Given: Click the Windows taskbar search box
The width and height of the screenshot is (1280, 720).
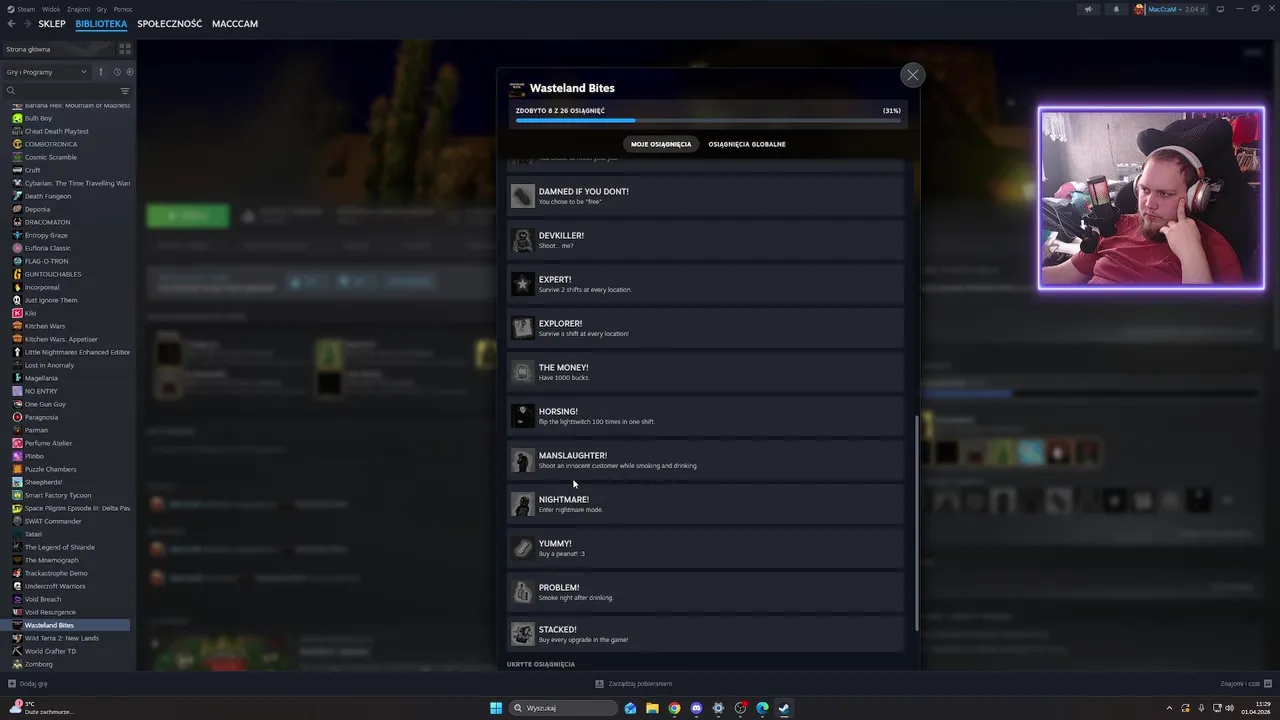Looking at the screenshot, I should tap(563, 708).
